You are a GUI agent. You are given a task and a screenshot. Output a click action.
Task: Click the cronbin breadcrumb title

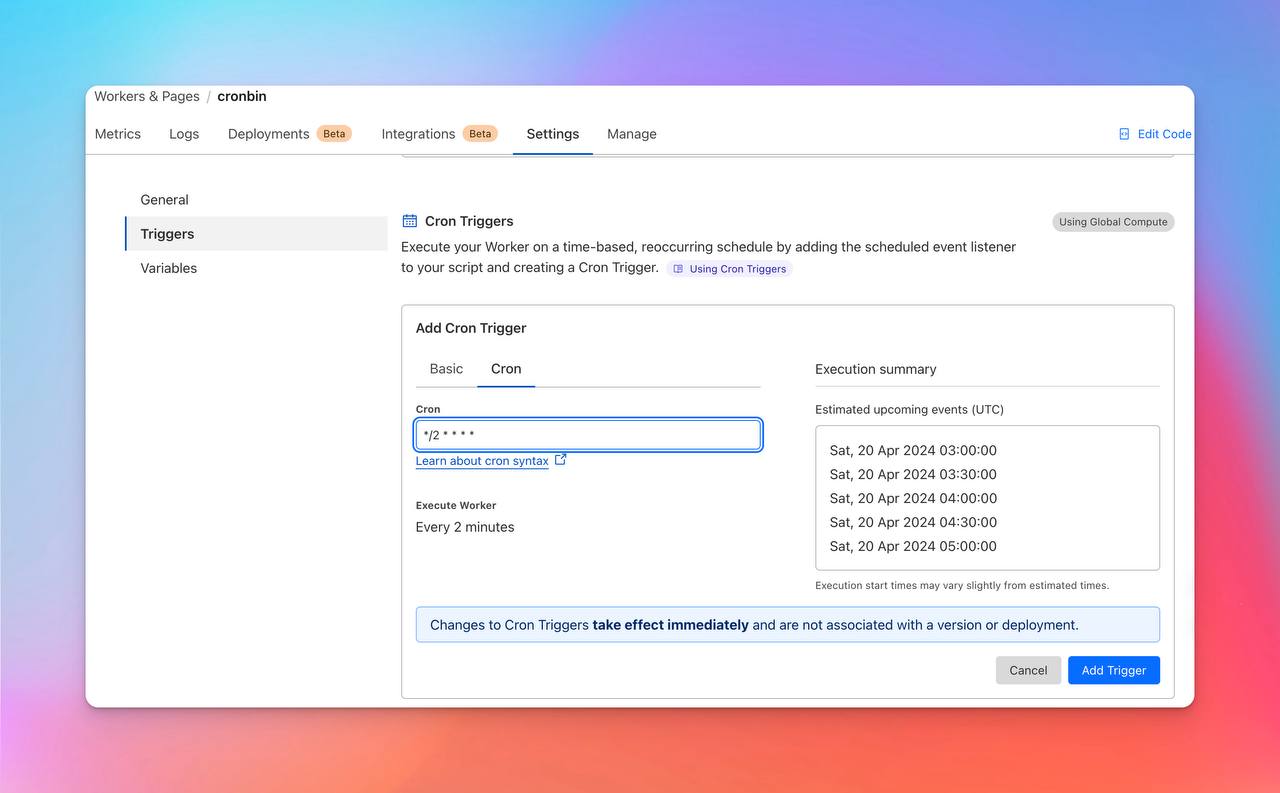(242, 97)
